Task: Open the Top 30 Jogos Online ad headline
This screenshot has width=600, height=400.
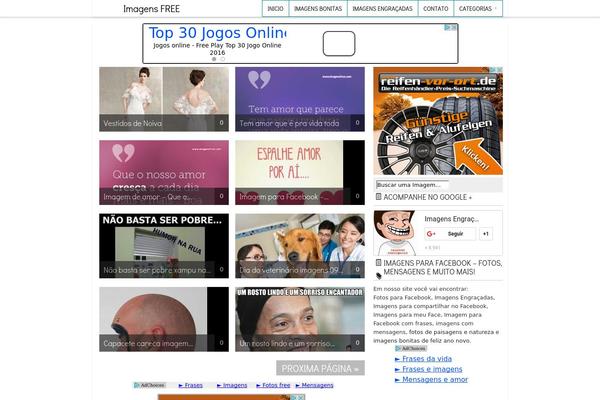Action: (x=217, y=33)
